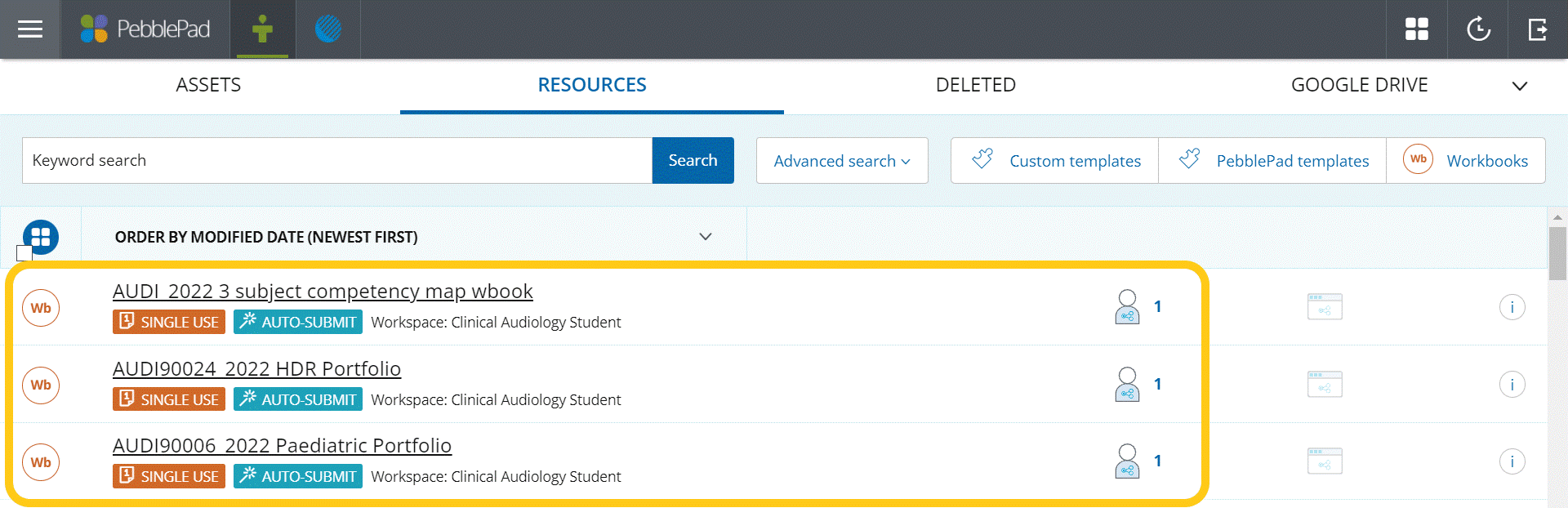Viewport: 1568px width, 508px height.
Task: Click Workspace text under Paediatric Portfolio
Action: point(496,477)
